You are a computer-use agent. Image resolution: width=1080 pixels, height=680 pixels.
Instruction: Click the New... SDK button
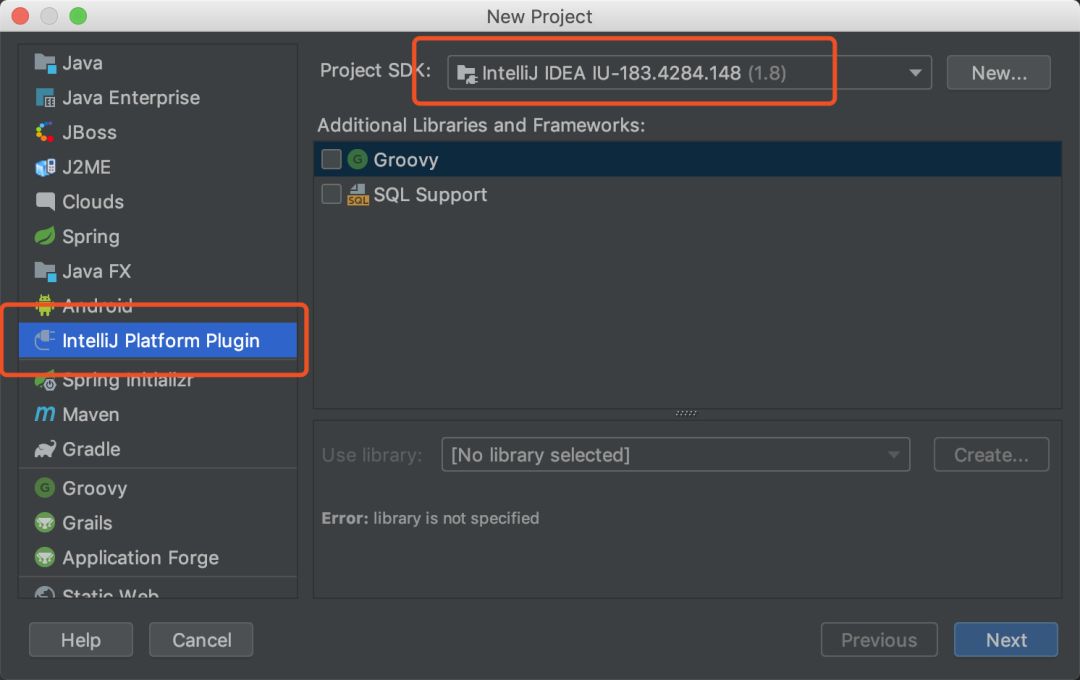click(x=999, y=73)
